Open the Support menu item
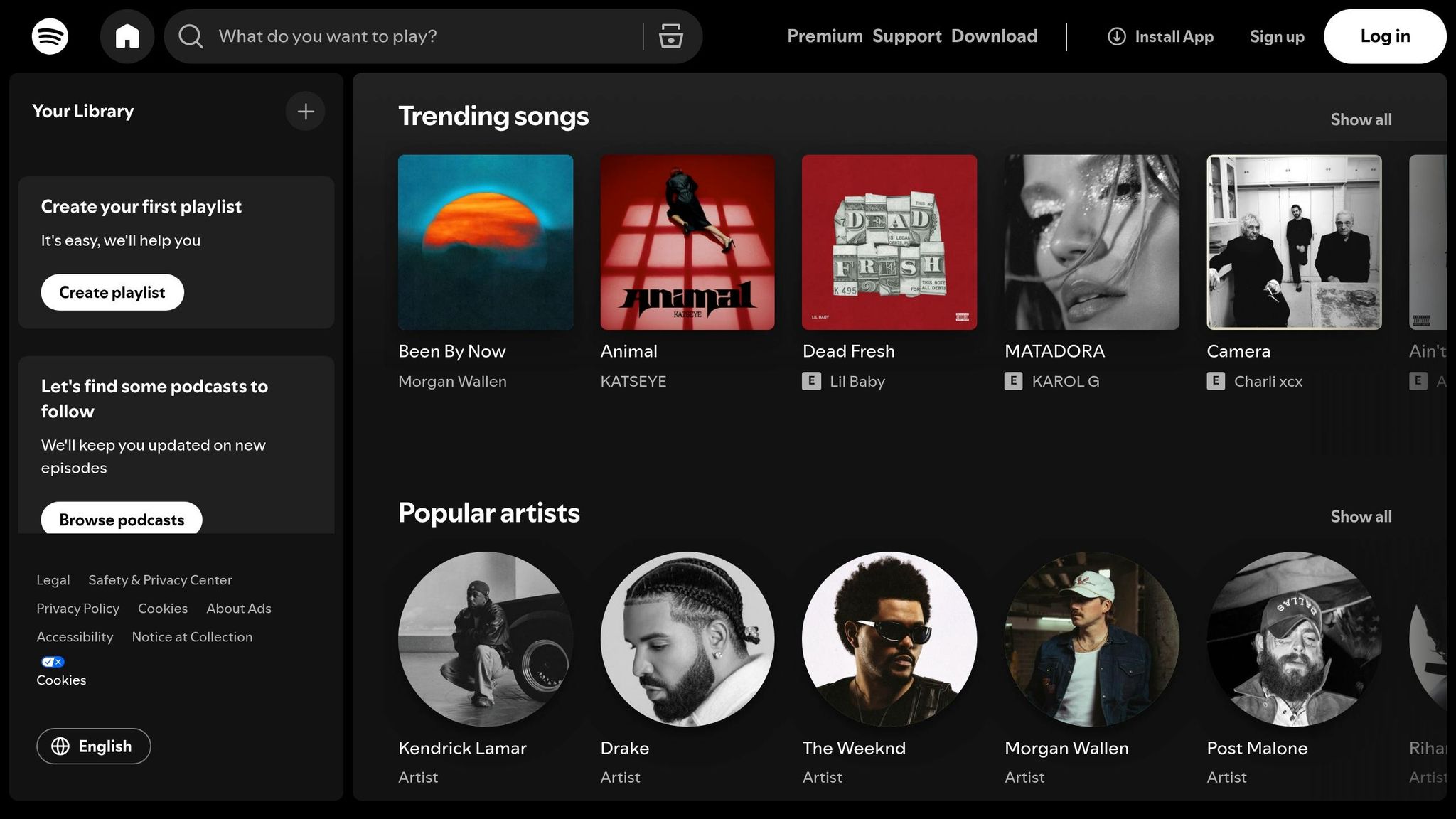 pos(906,36)
